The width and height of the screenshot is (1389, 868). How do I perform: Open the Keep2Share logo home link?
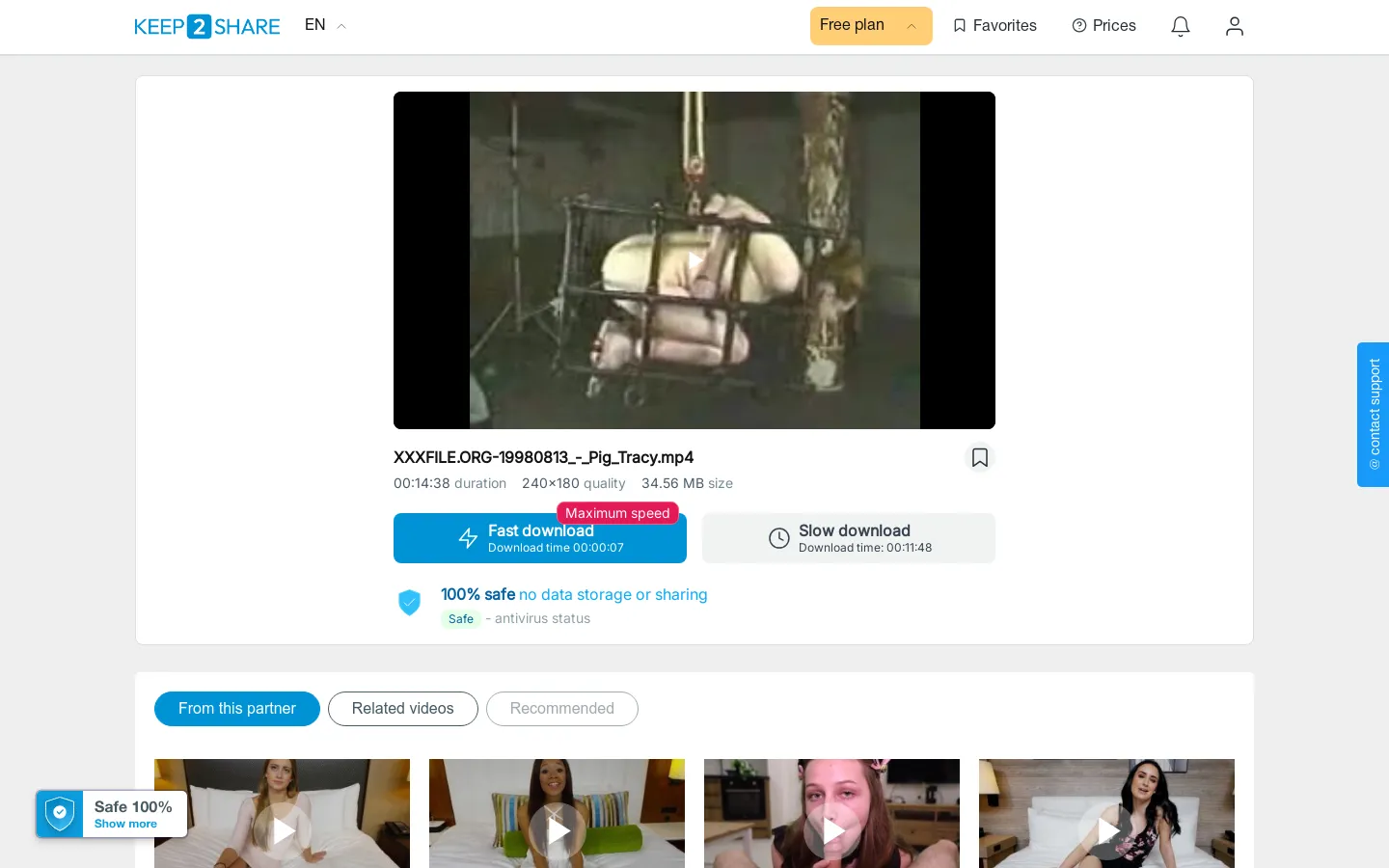[x=207, y=26]
